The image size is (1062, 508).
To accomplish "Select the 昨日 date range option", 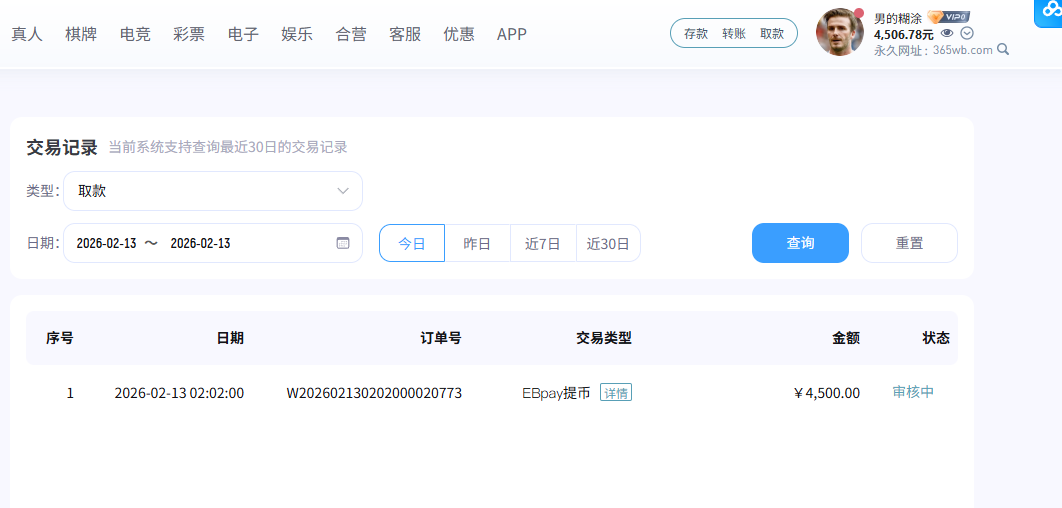I will [x=477, y=243].
